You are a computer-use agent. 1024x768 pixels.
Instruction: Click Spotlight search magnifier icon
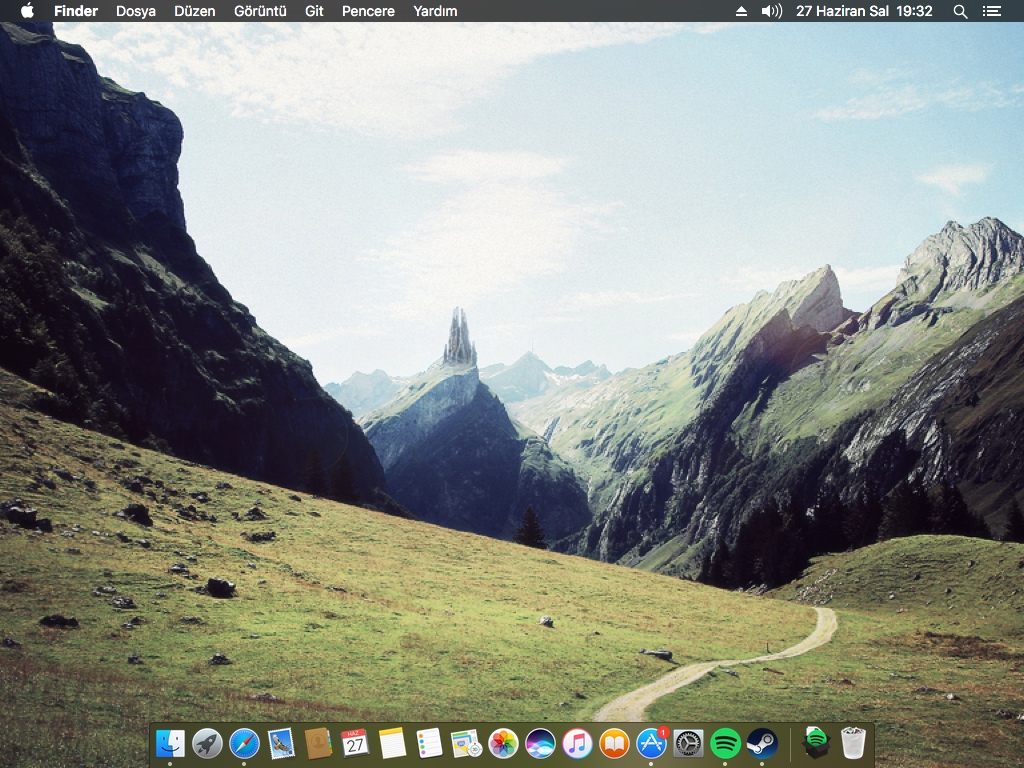pos(960,11)
